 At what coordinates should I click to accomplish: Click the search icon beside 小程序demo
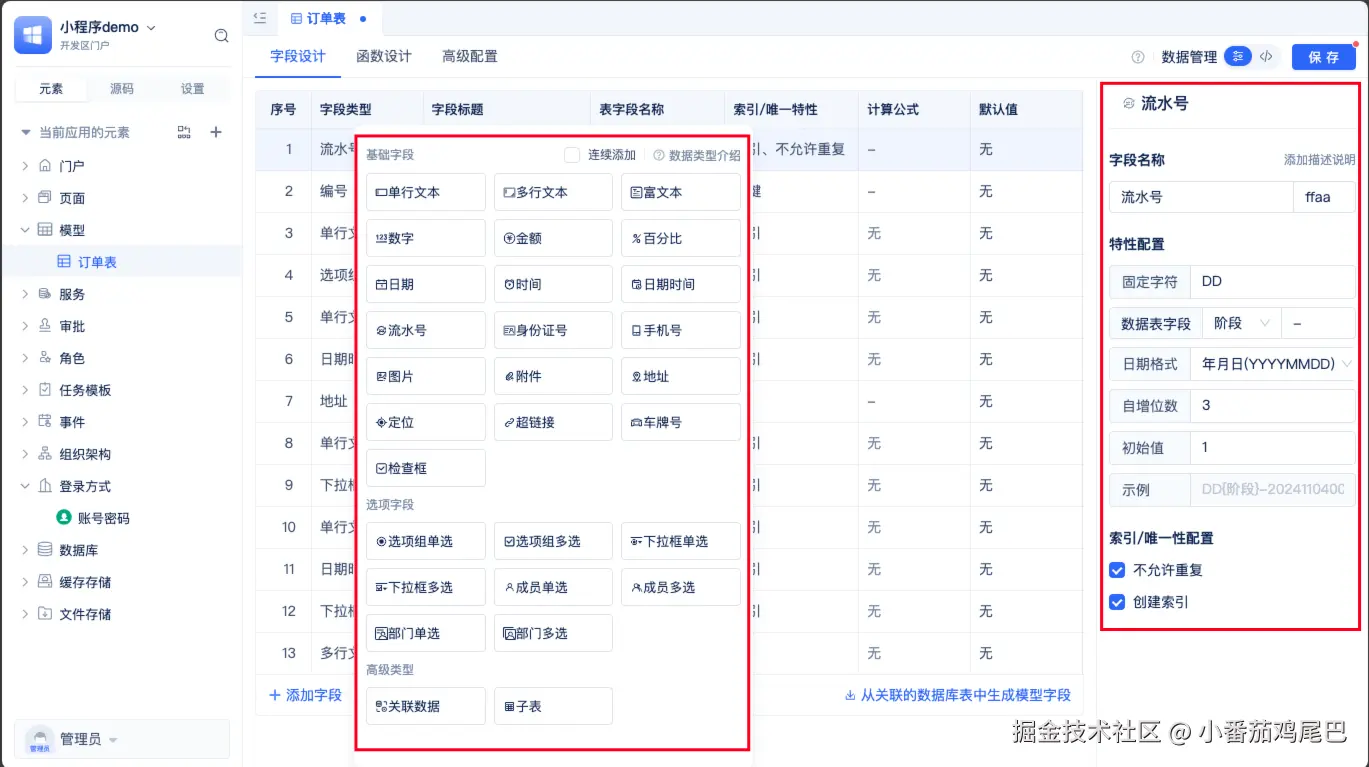[x=221, y=36]
